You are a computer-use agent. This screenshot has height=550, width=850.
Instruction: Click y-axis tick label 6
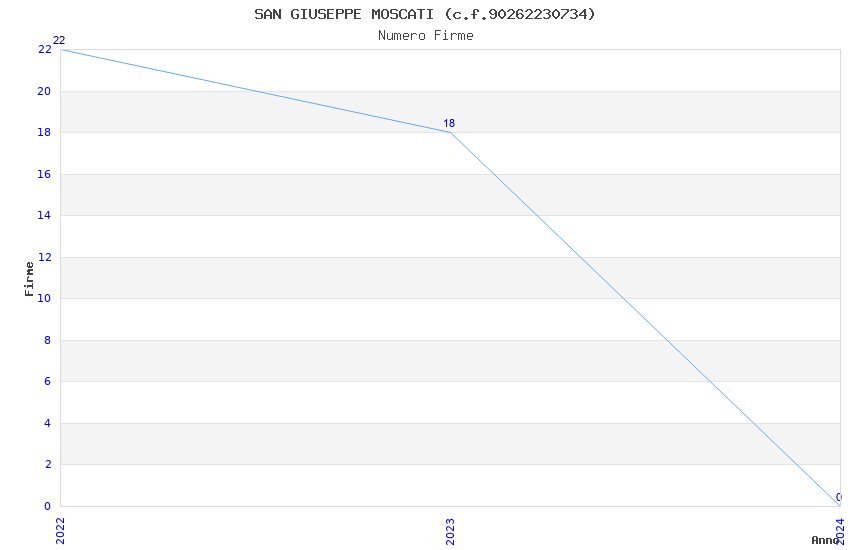pos(48,381)
